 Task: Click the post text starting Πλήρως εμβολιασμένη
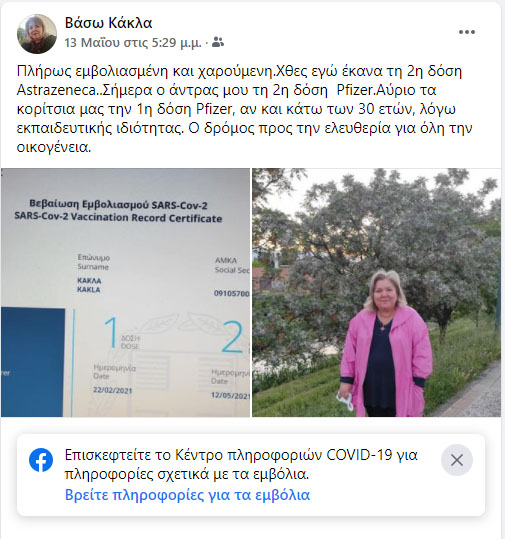(244, 109)
